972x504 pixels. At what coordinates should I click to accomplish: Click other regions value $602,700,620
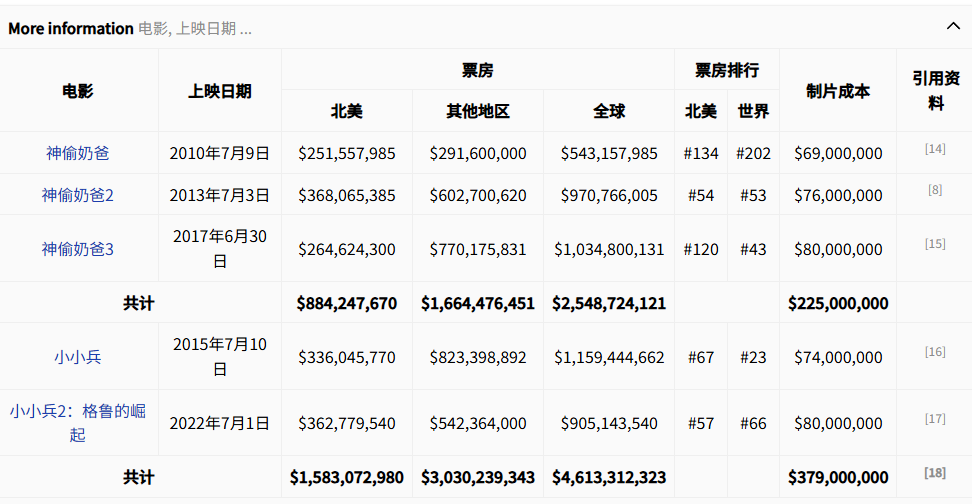pyautogui.click(x=478, y=196)
